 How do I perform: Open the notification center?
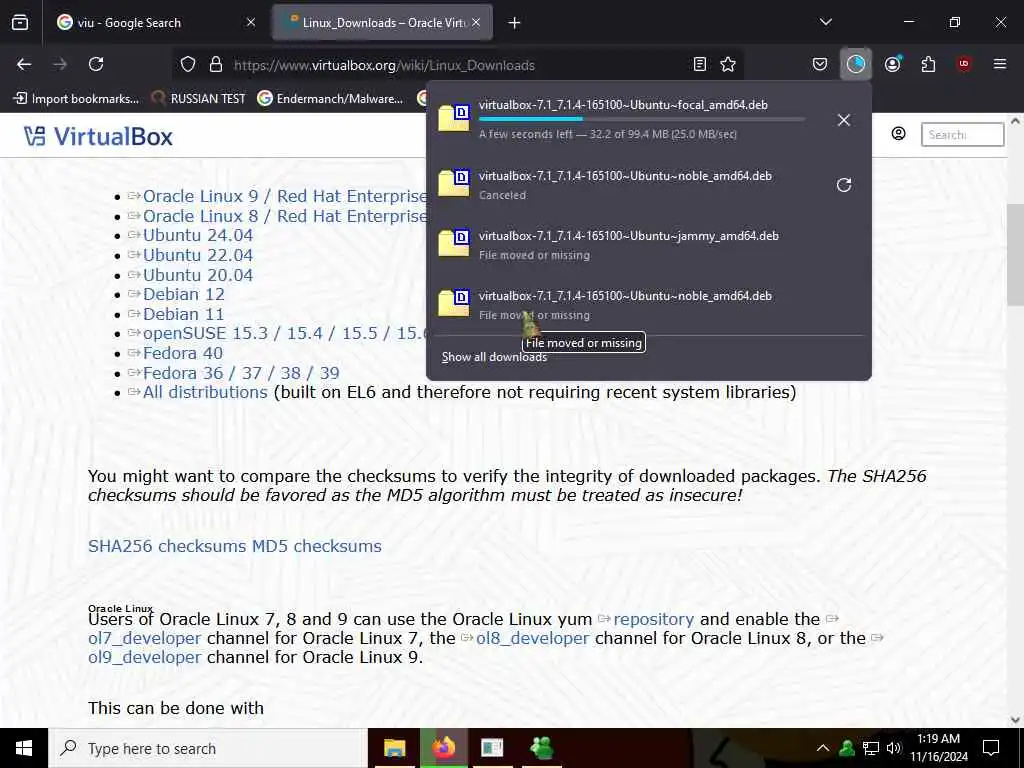[x=991, y=748]
